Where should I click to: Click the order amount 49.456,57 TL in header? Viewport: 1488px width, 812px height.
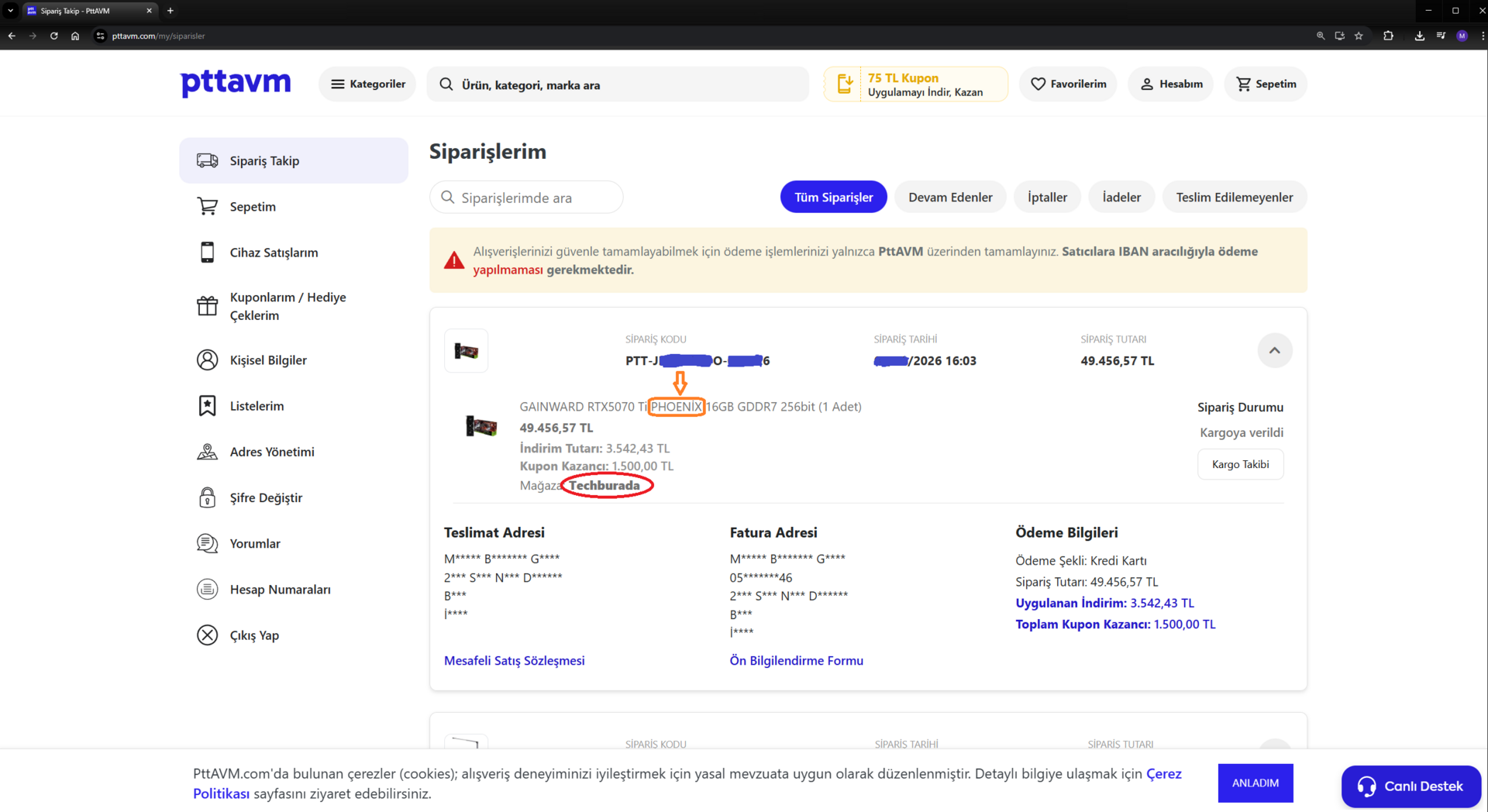tap(1118, 361)
